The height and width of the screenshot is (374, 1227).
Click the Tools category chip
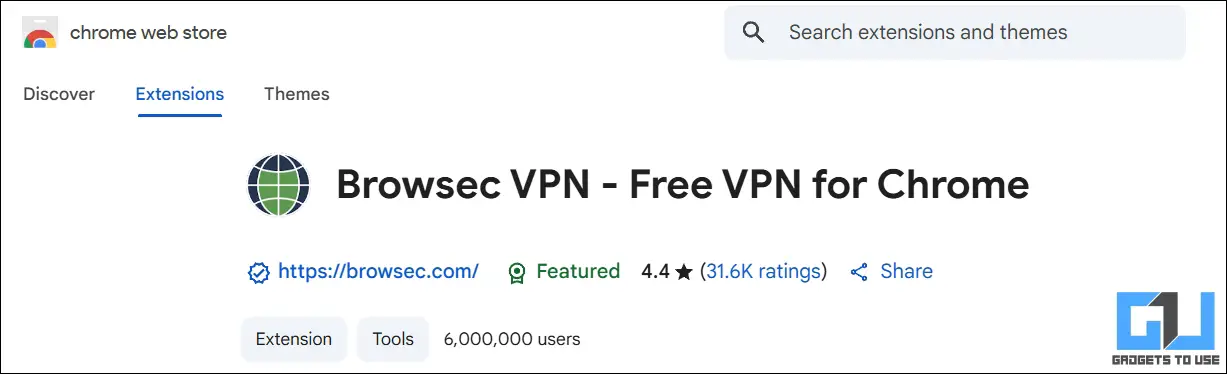393,339
